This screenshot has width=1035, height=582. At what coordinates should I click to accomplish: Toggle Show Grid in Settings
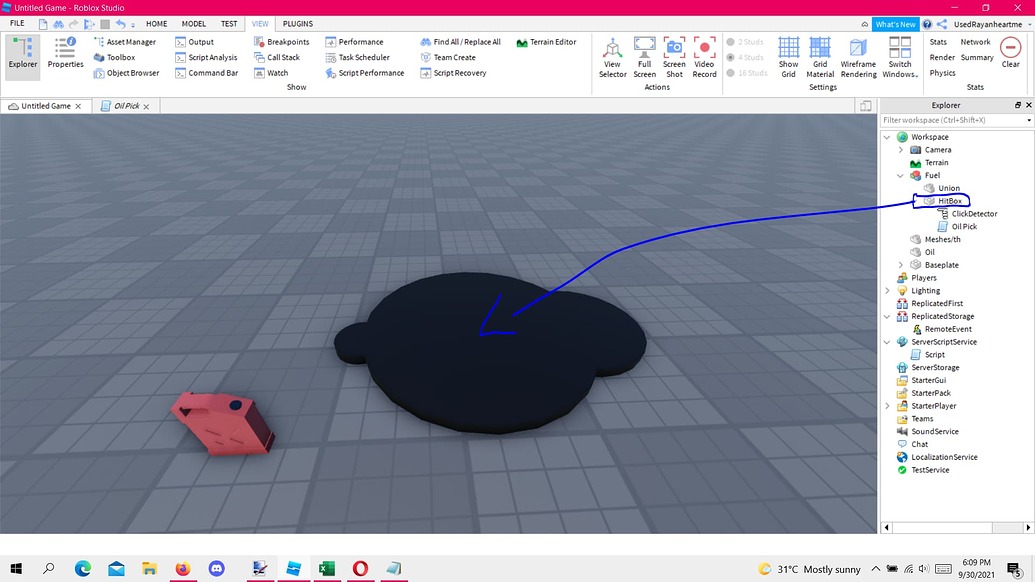click(x=788, y=57)
